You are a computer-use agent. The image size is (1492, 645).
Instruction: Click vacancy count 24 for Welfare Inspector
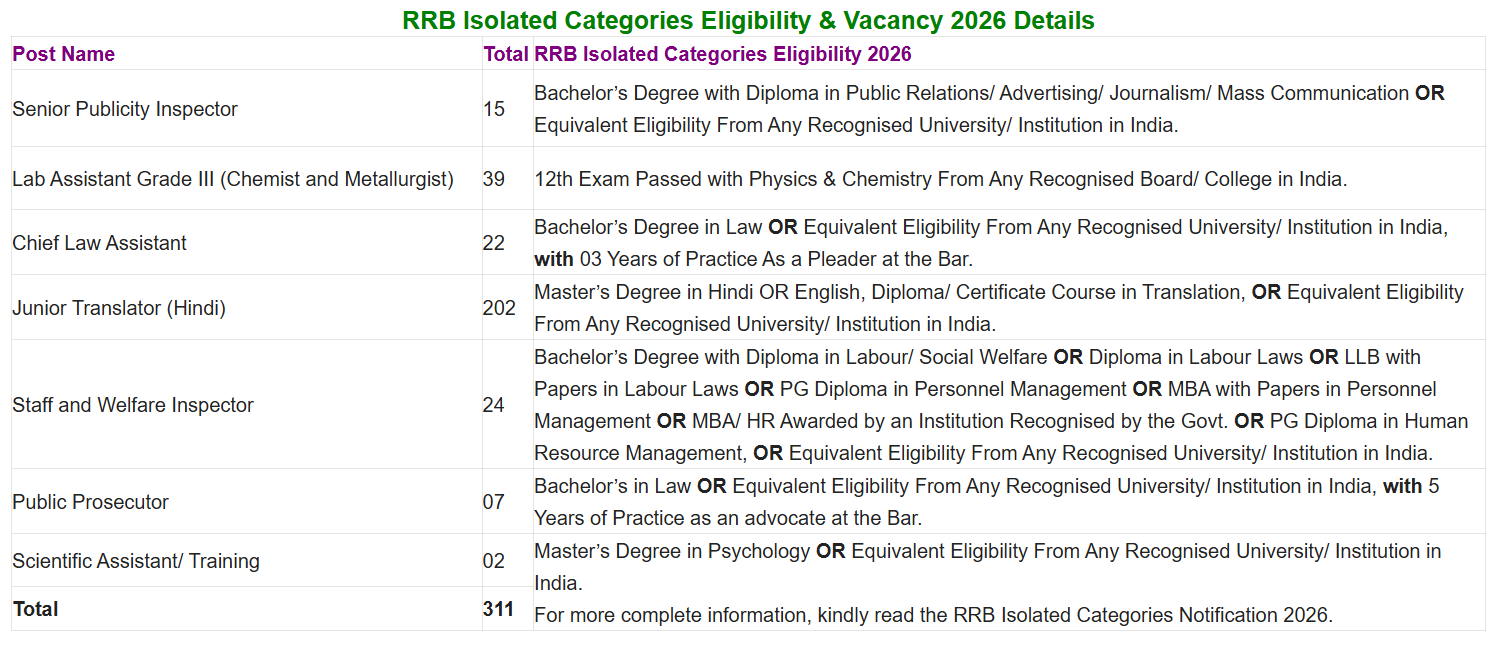point(494,405)
